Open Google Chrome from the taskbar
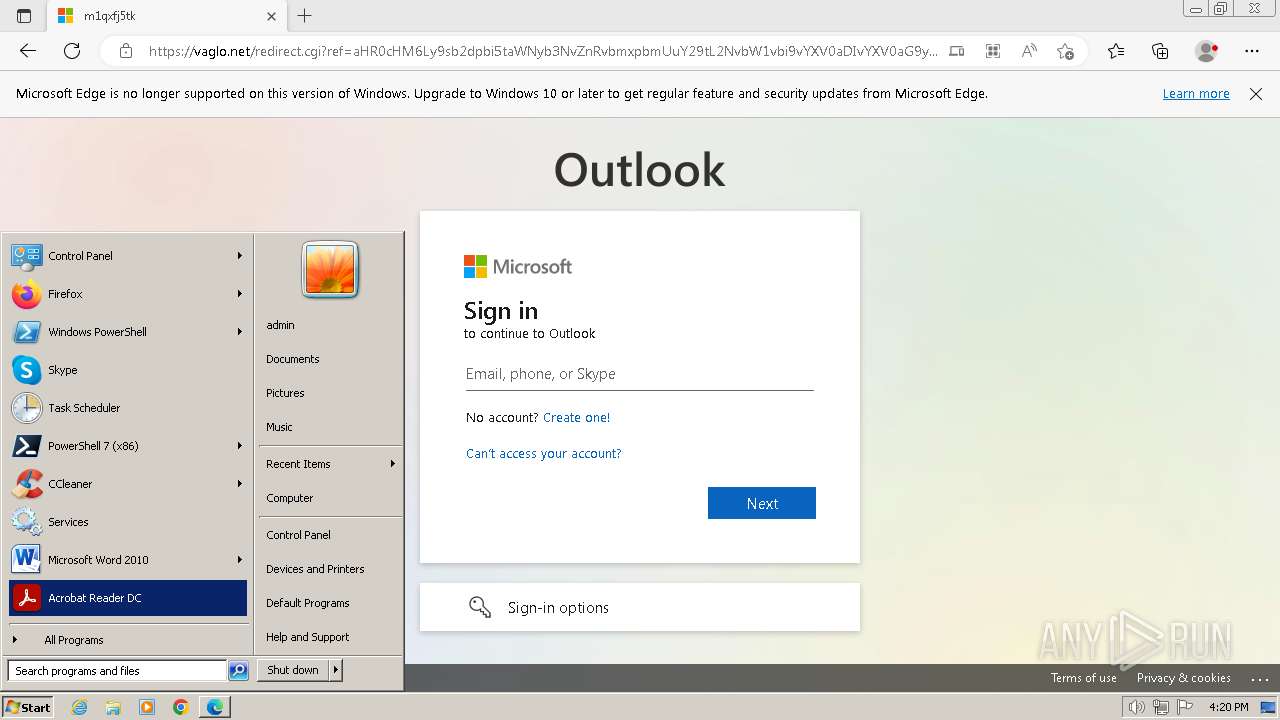This screenshot has width=1280, height=720. pyautogui.click(x=180, y=707)
